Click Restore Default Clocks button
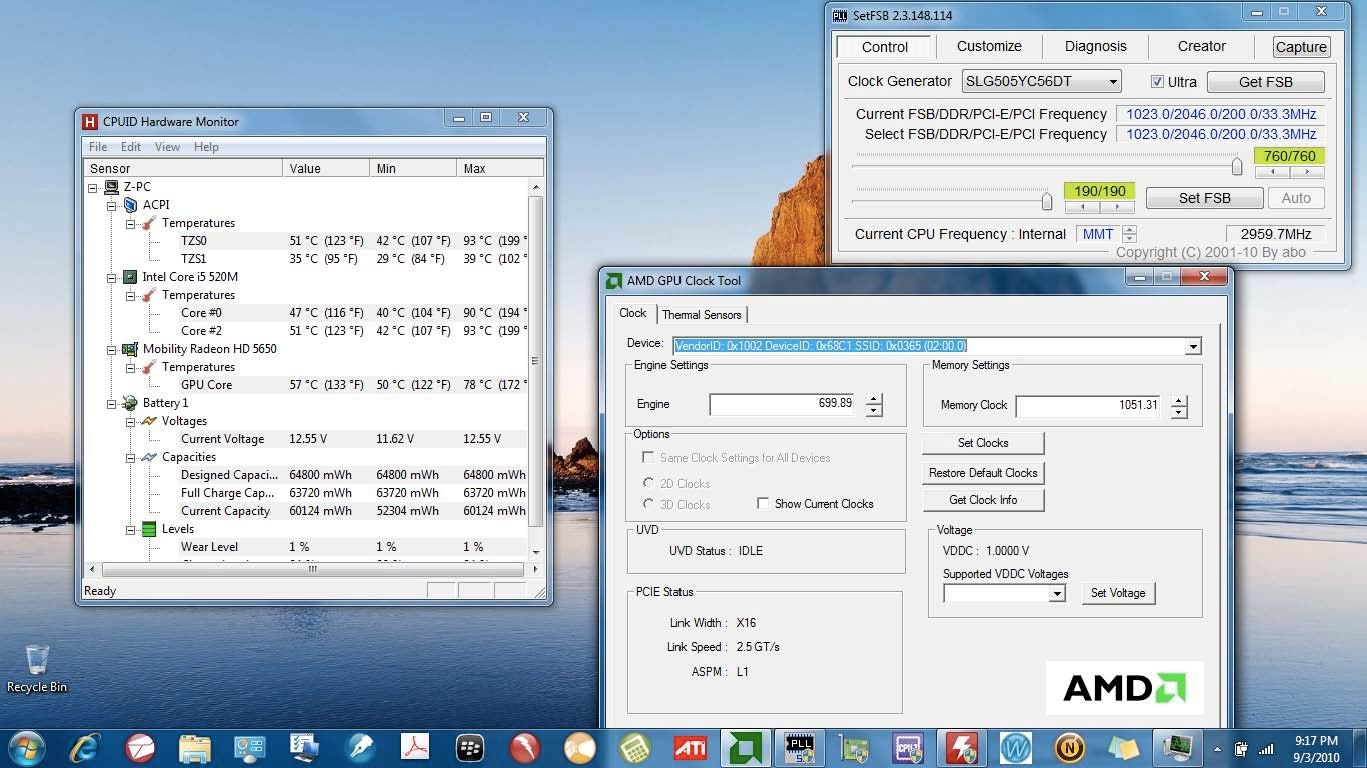This screenshot has height=768, width=1367. click(983, 473)
